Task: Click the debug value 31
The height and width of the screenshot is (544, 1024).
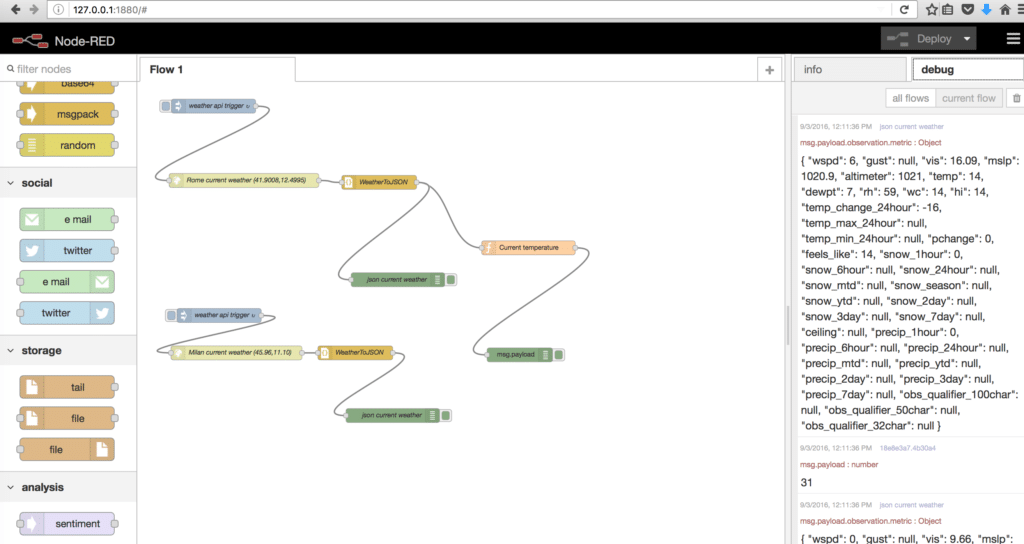Action: coord(807,483)
